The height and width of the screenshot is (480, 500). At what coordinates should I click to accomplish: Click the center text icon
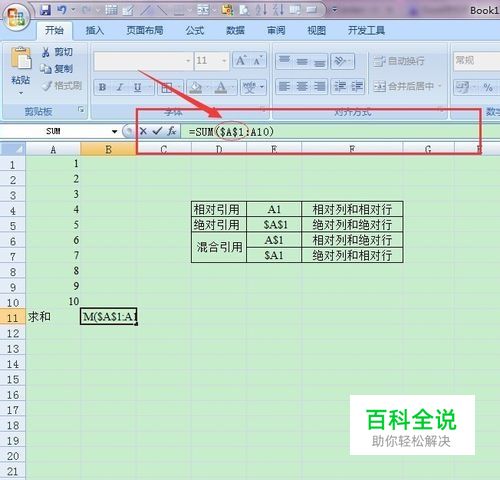(x=302, y=87)
